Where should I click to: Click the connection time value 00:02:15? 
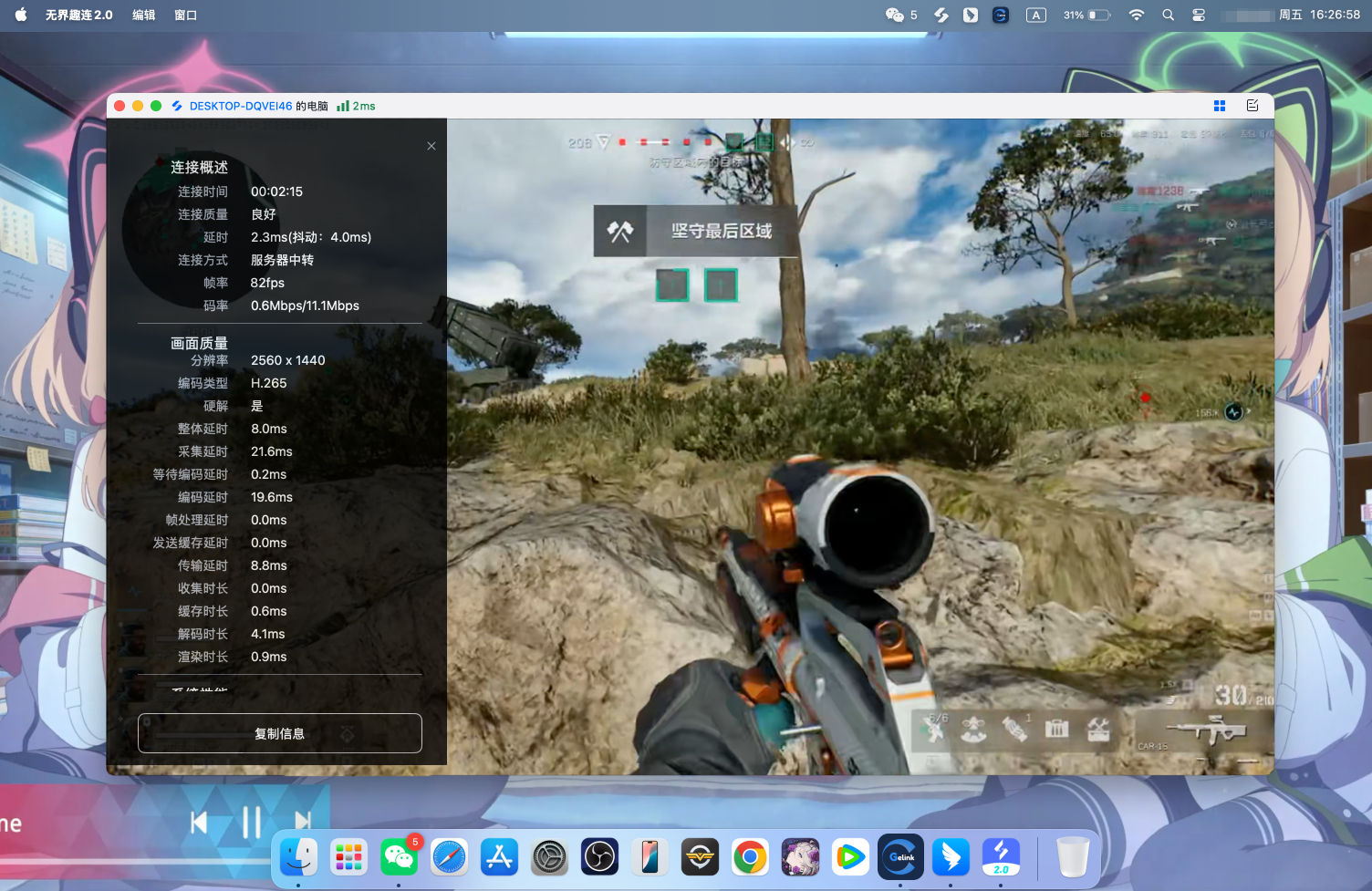coord(277,192)
